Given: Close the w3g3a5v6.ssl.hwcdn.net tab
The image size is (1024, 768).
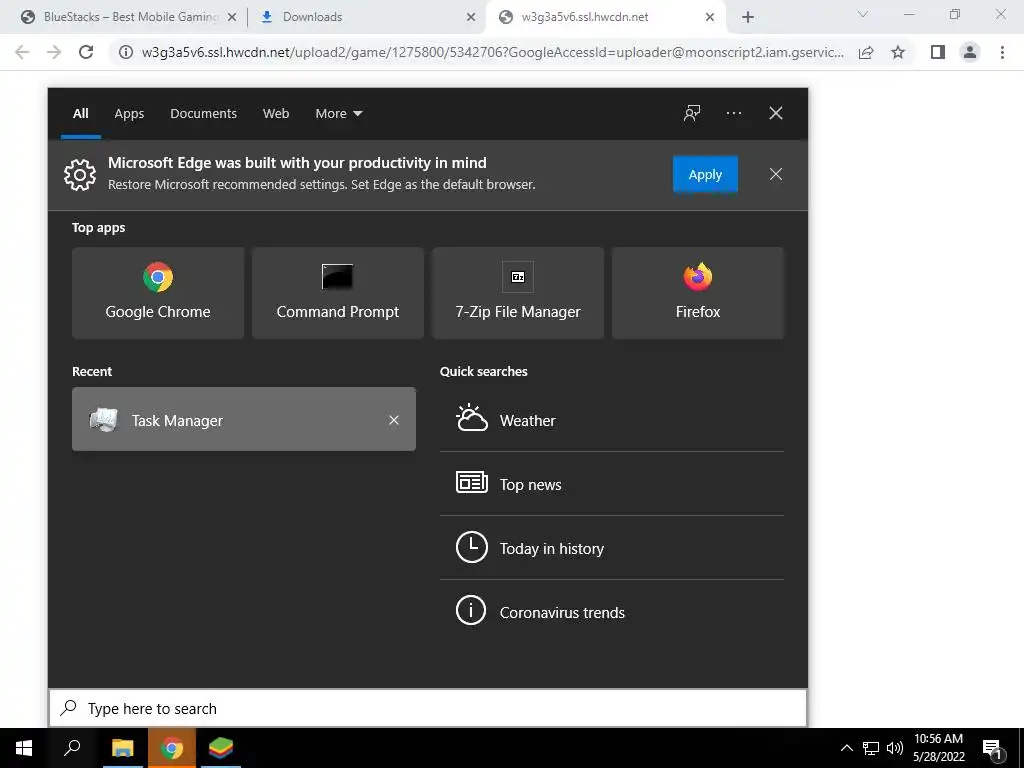Looking at the screenshot, I should pos(710,18).
